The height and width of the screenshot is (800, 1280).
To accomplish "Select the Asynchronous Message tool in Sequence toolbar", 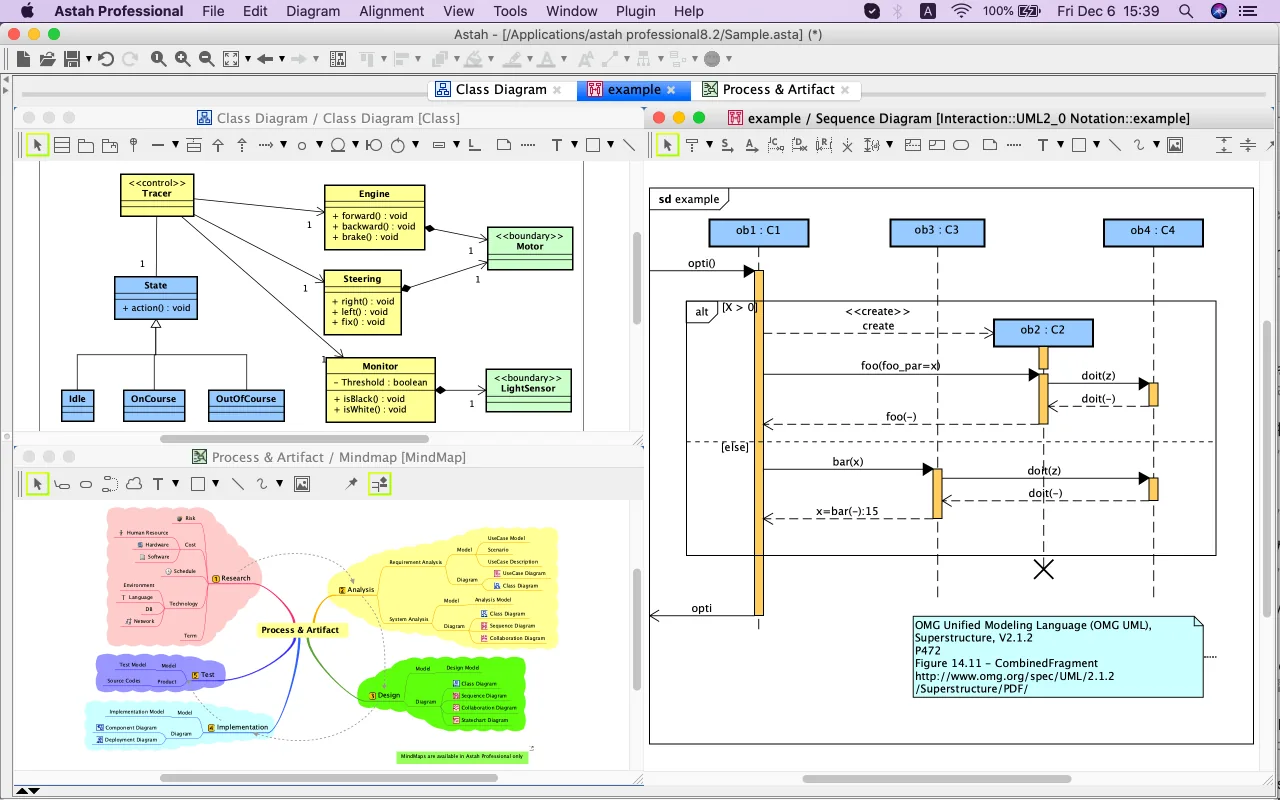I will (x=752, y=145).
